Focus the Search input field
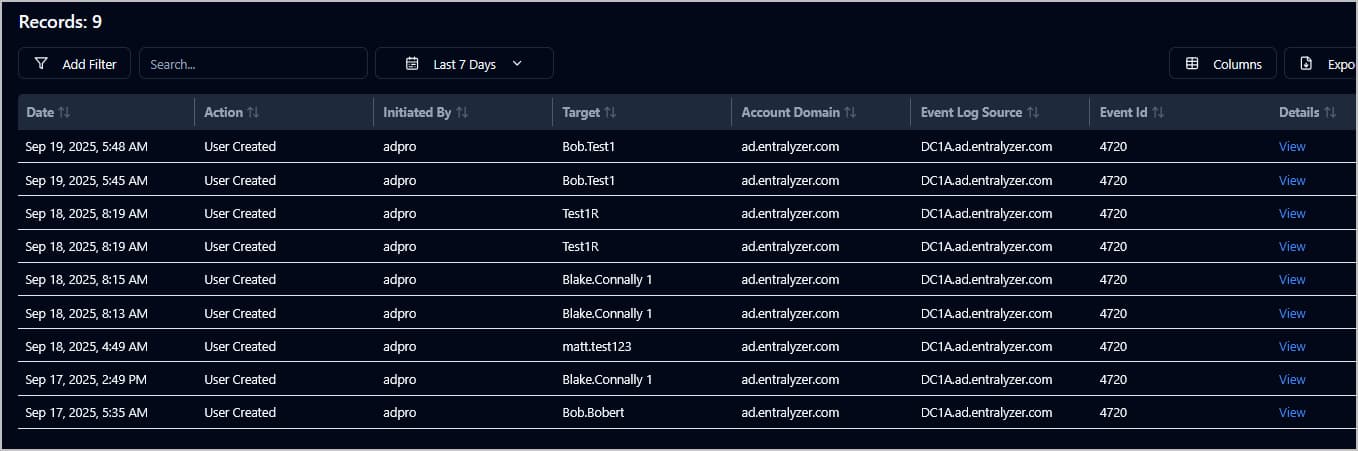This screenshot has height=451, width=1358. pos(253,64)
